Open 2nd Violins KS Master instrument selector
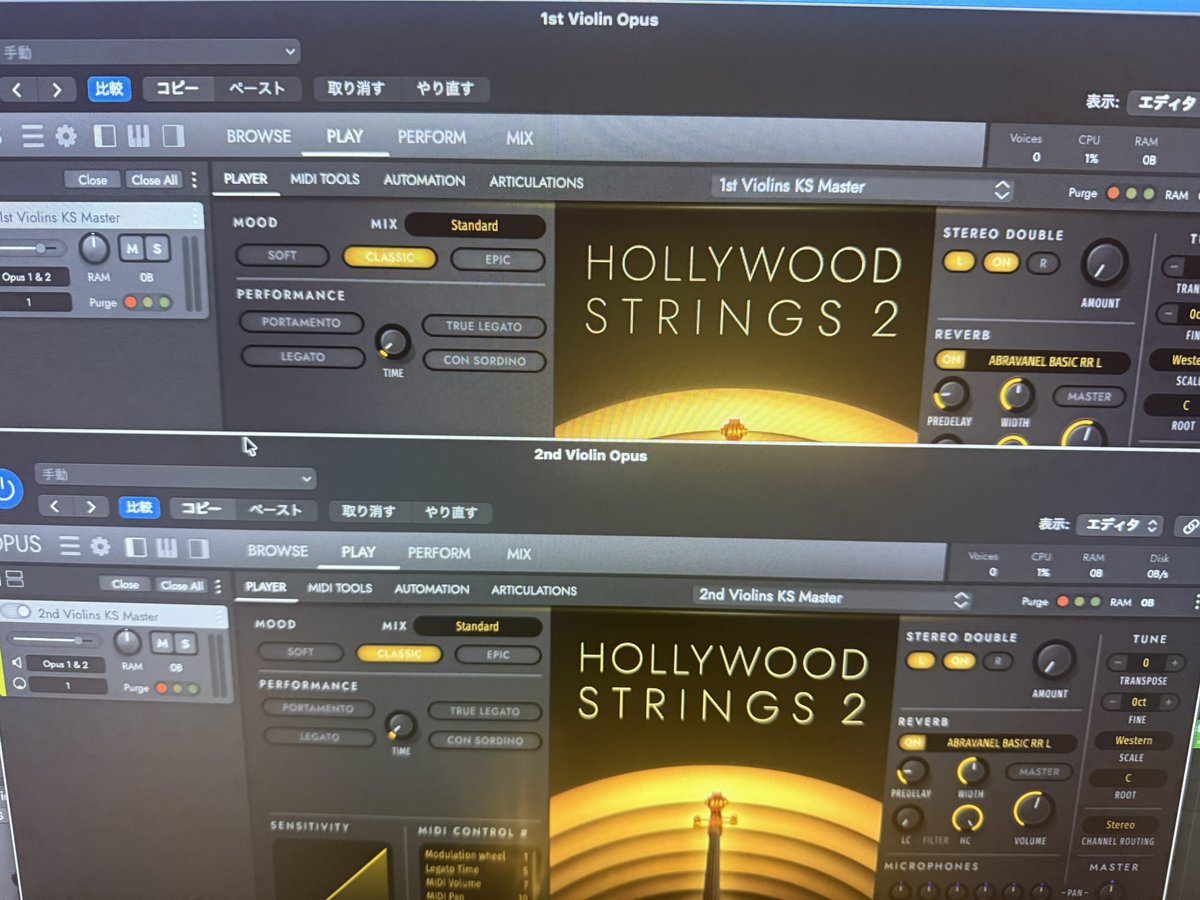The image size is (1200, 900). (x=833, y=597)
